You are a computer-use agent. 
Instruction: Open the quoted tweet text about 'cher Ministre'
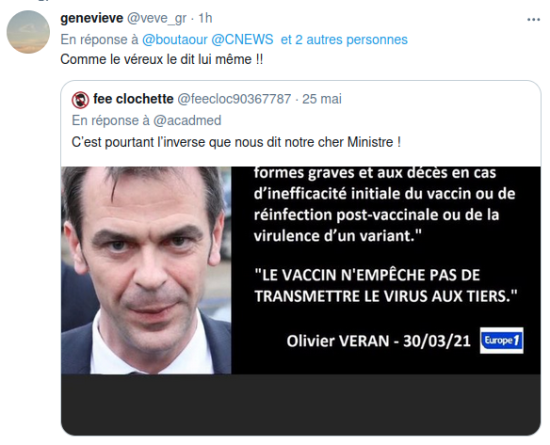point(236,142)
